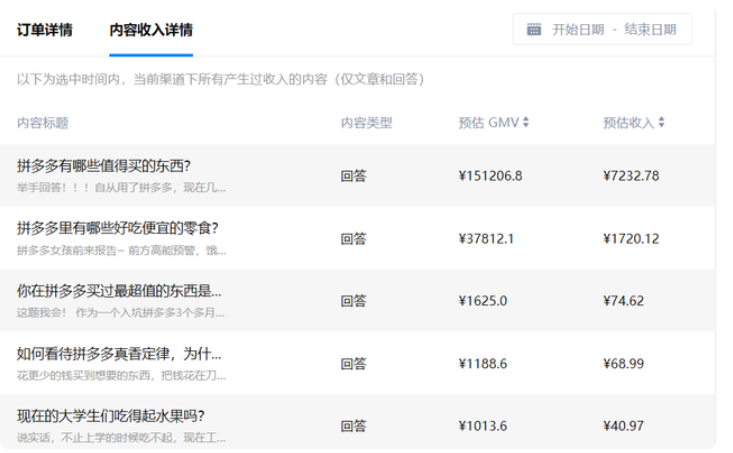Sort by 预估收入 arrows

(x=661, y=122)
